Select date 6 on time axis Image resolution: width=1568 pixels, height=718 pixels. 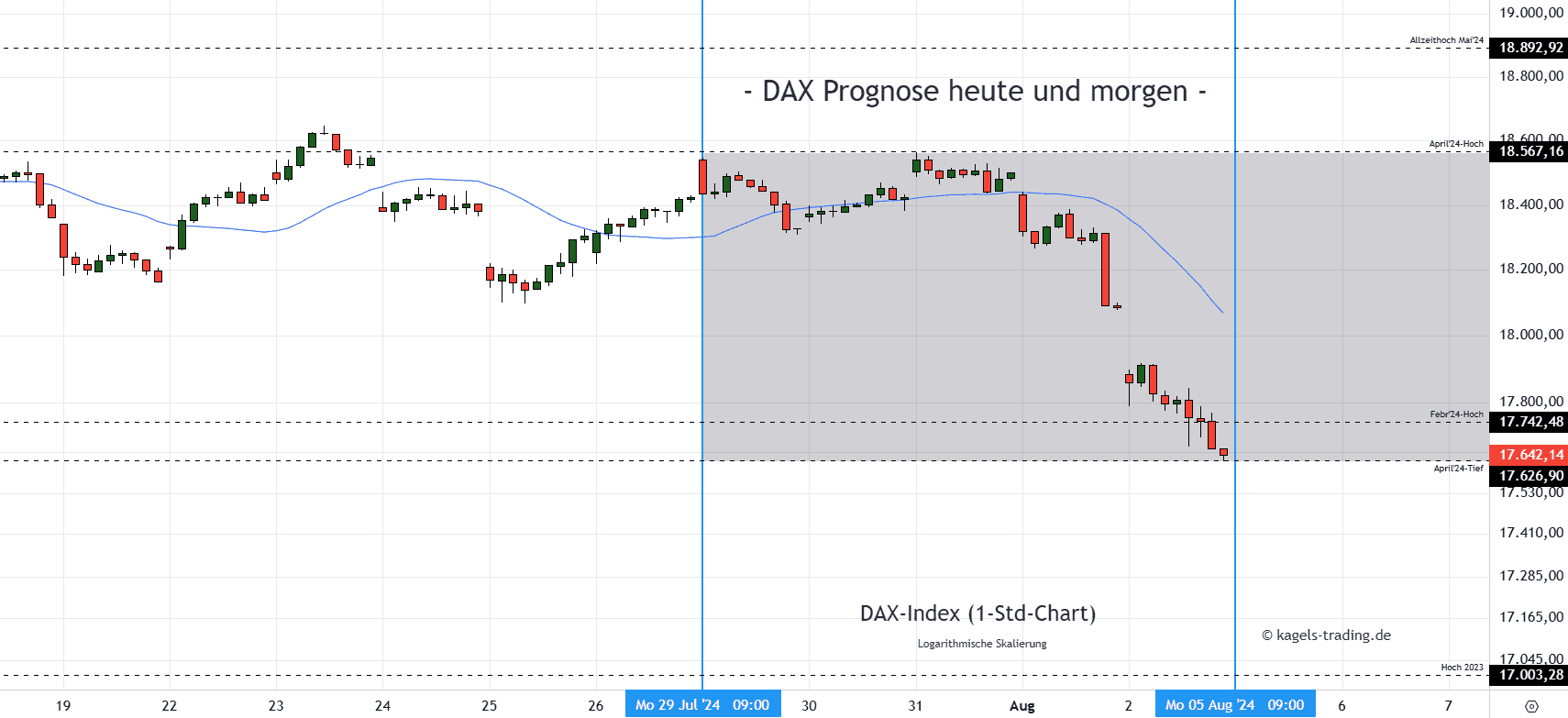[1342, 705]
